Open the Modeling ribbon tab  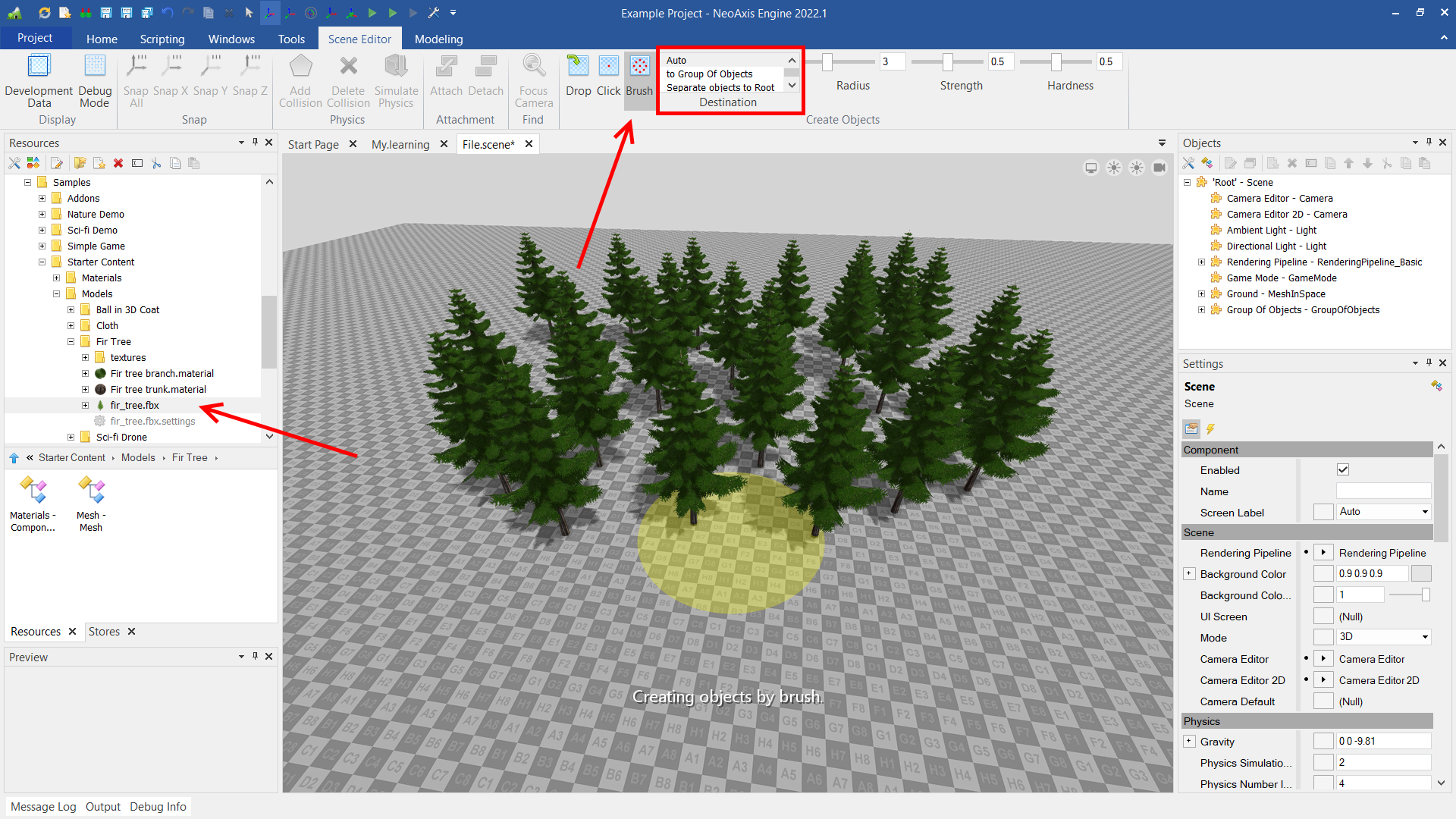coord(438,39)
